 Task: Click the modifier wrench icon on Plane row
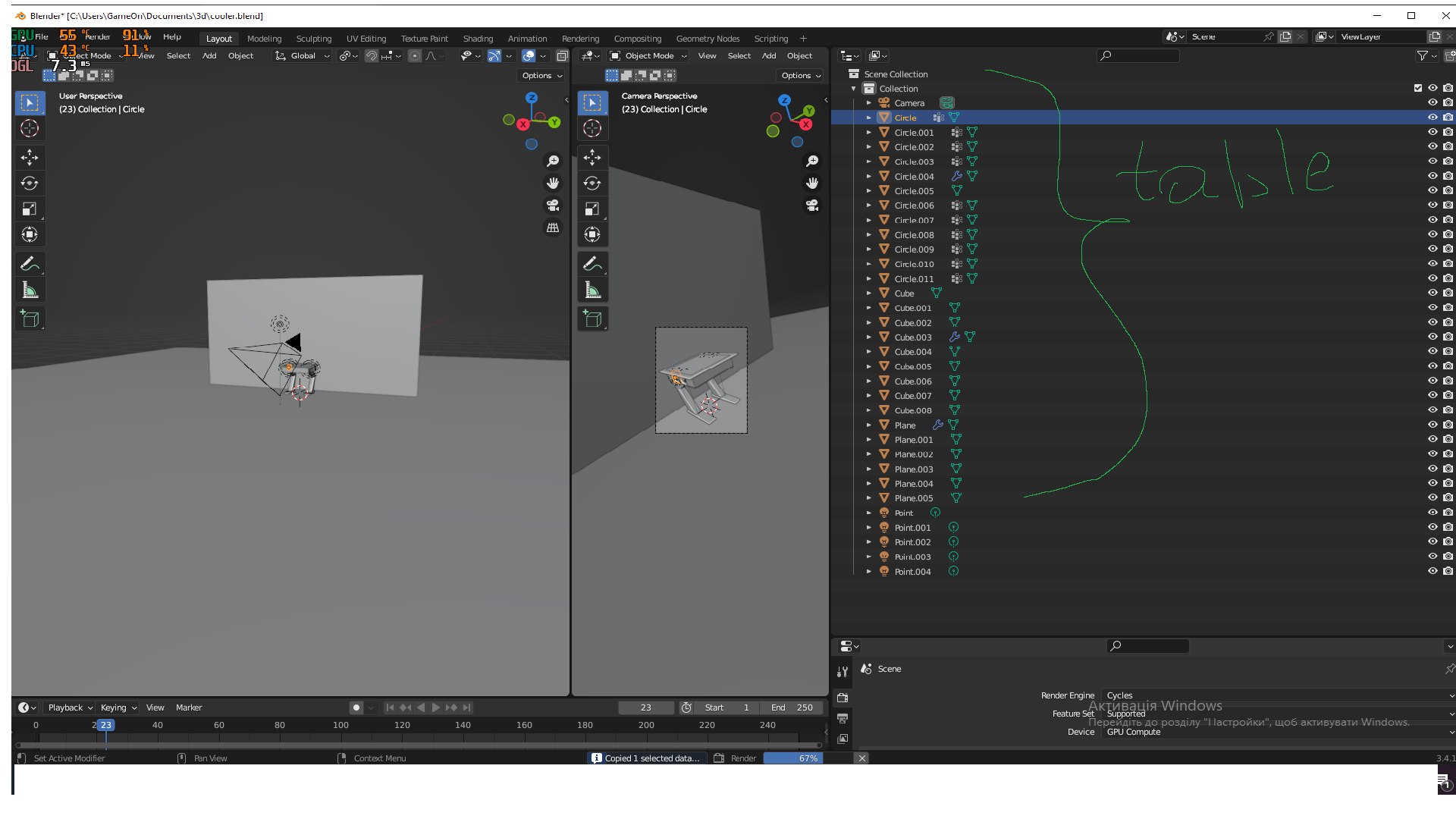pyautogui.click(x=938, y=425)
